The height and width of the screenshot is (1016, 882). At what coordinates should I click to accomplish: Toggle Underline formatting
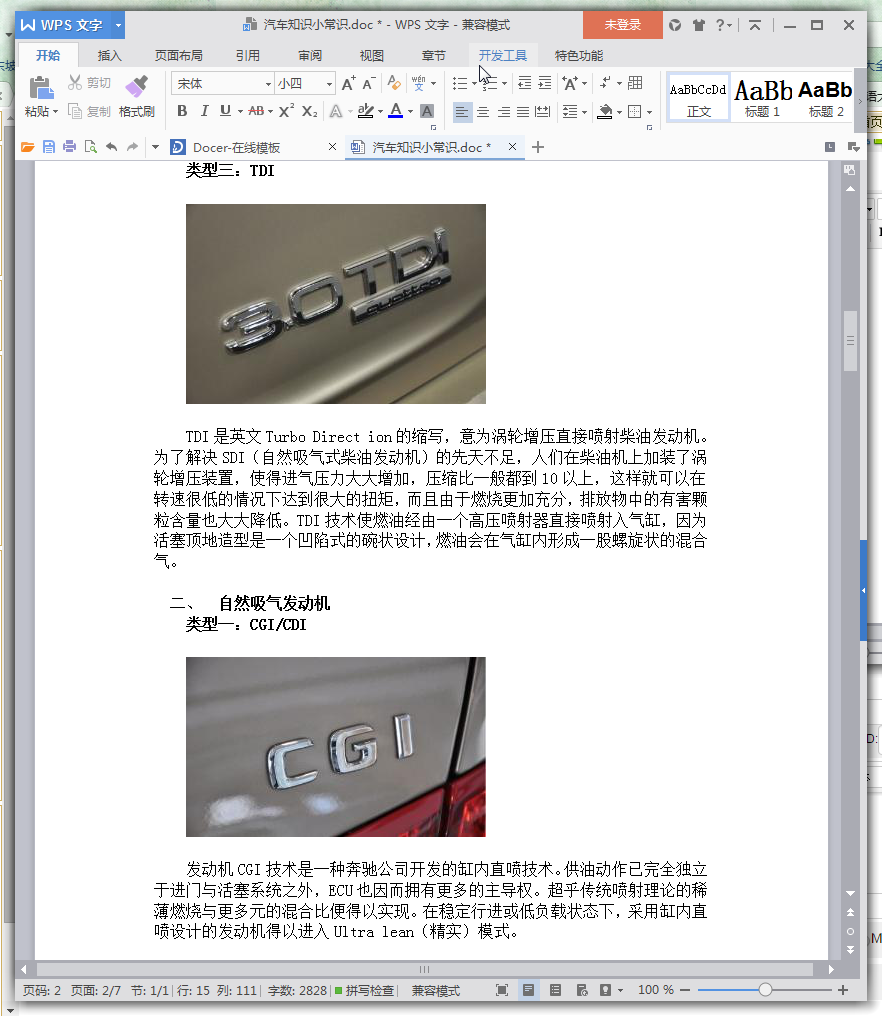coord(225,111)
